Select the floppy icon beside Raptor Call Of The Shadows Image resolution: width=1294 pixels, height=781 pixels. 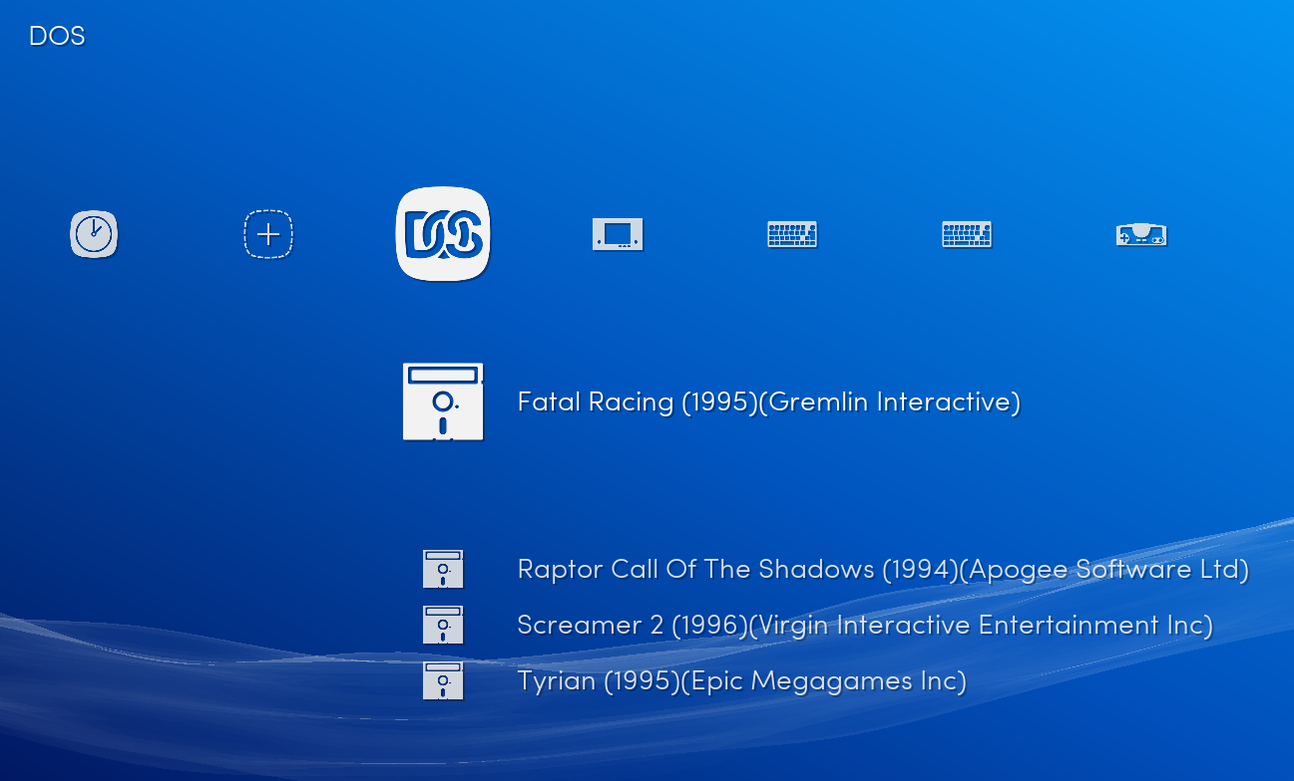(x=443, y=568)
